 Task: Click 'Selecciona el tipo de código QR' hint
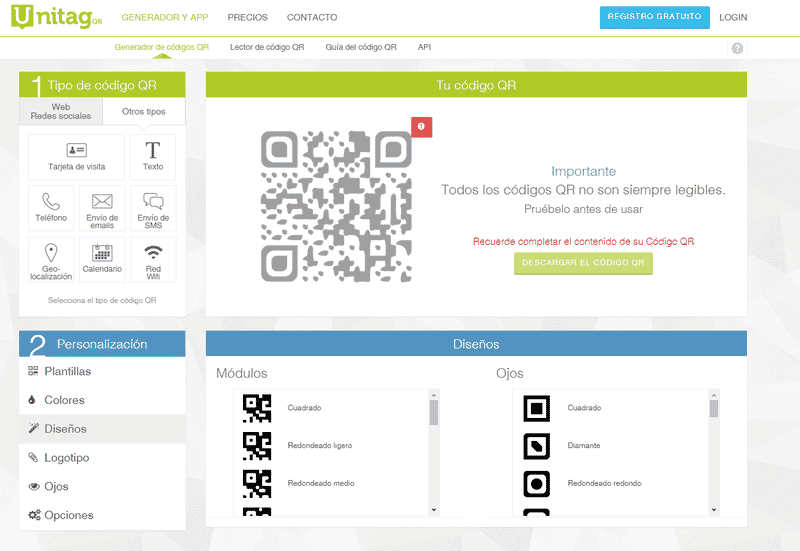pos(102,300)
